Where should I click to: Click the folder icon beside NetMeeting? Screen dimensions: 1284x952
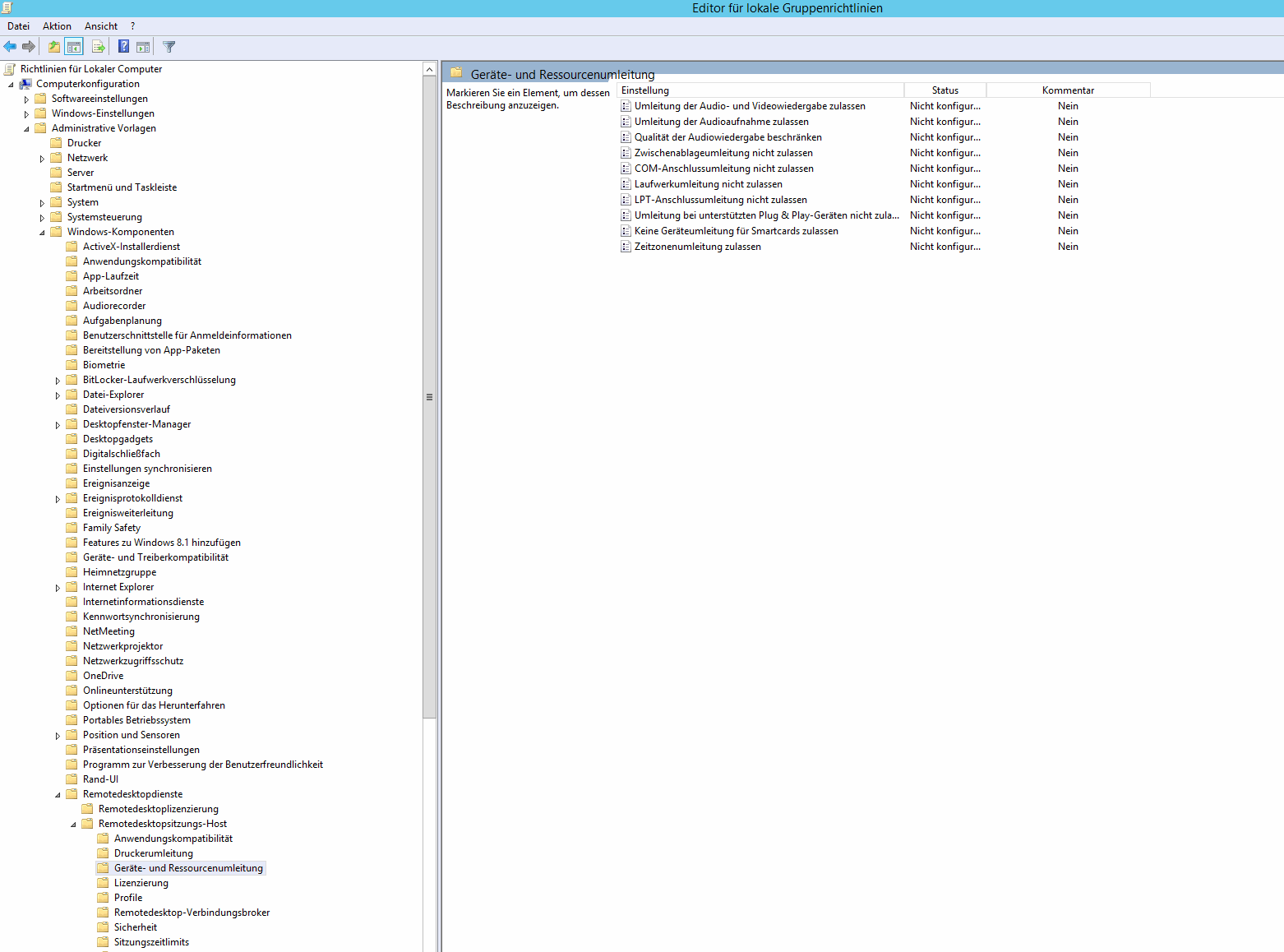(72, 631)
